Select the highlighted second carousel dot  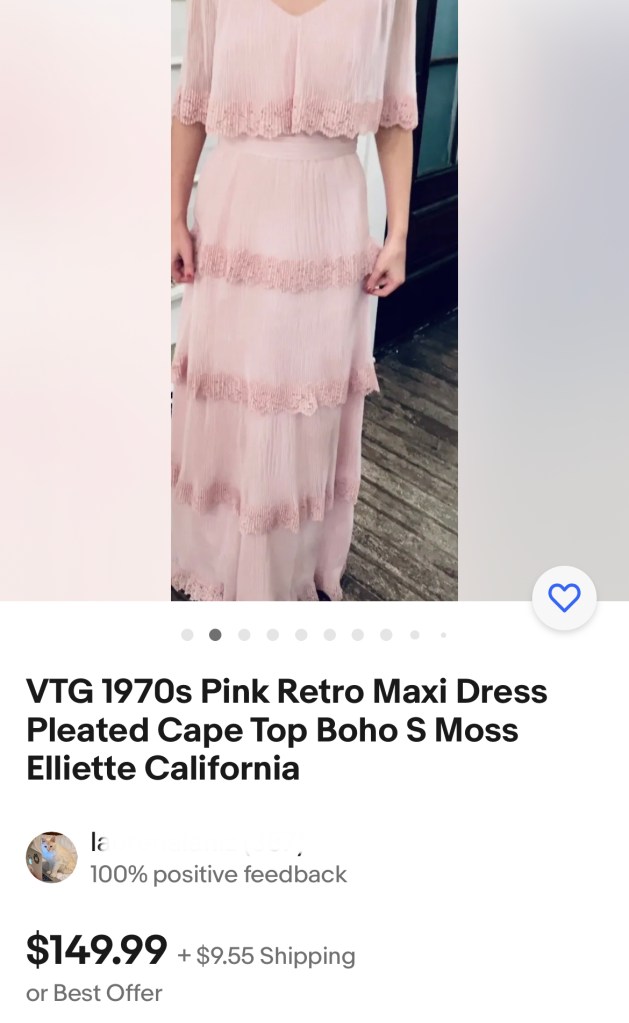coord(215,635)
